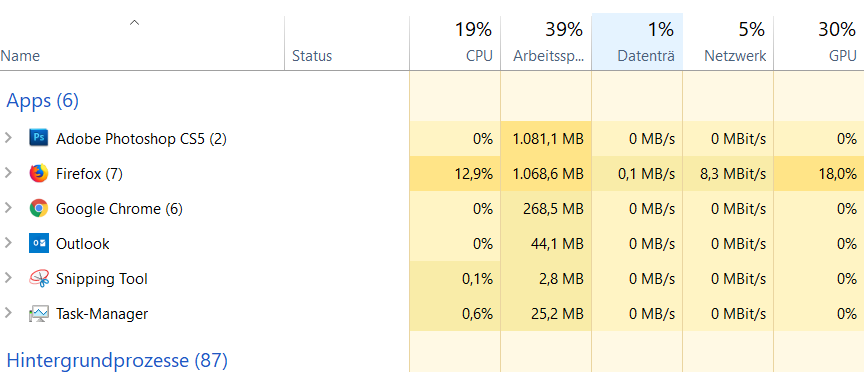
Task: Select the Google Chrome icon
Action: coord(39,208)
